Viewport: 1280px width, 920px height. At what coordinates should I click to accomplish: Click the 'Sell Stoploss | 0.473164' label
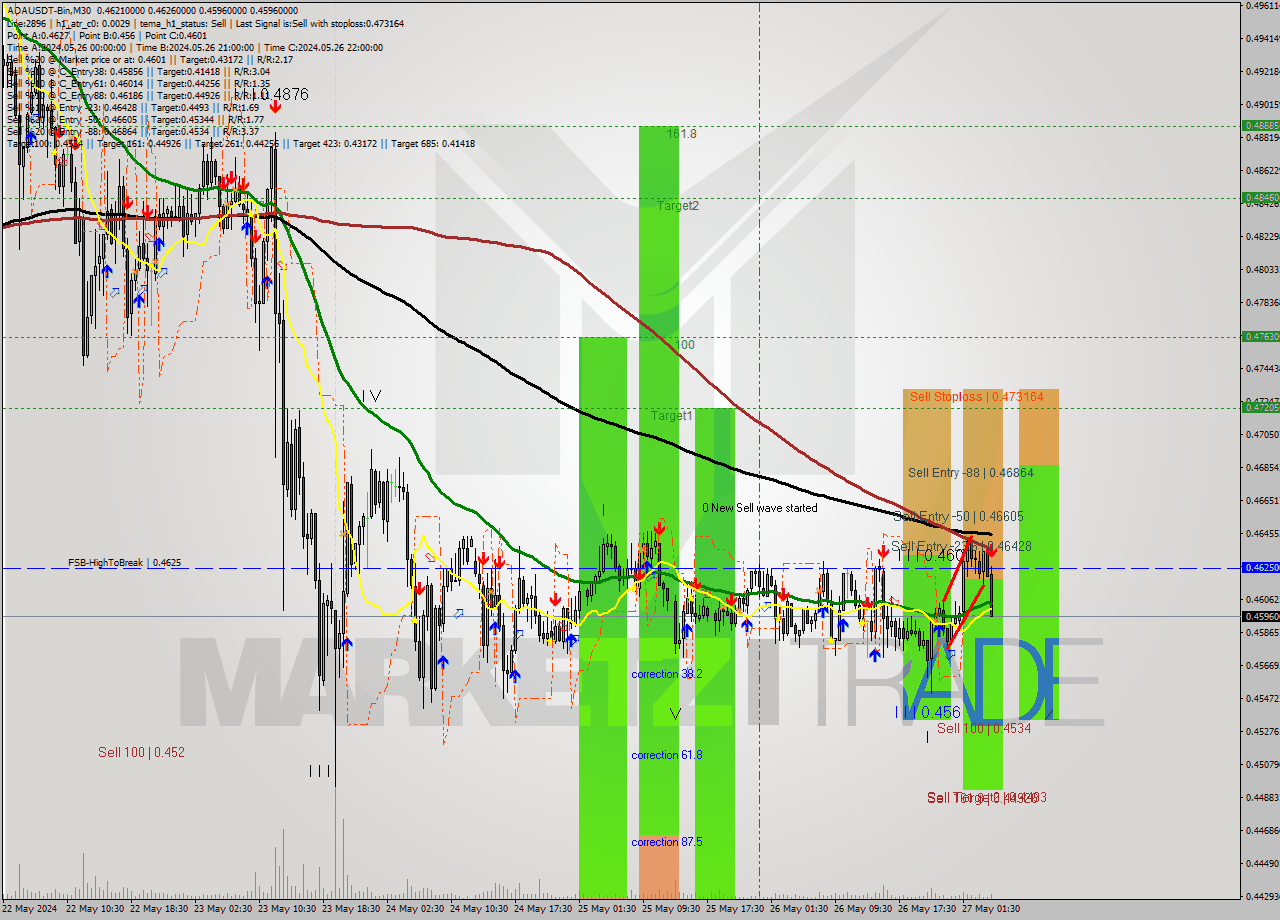click(976, 397)
